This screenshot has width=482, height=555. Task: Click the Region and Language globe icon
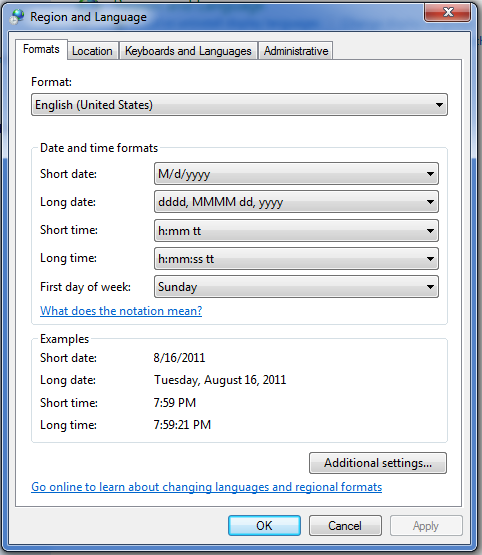pos(17,17)
